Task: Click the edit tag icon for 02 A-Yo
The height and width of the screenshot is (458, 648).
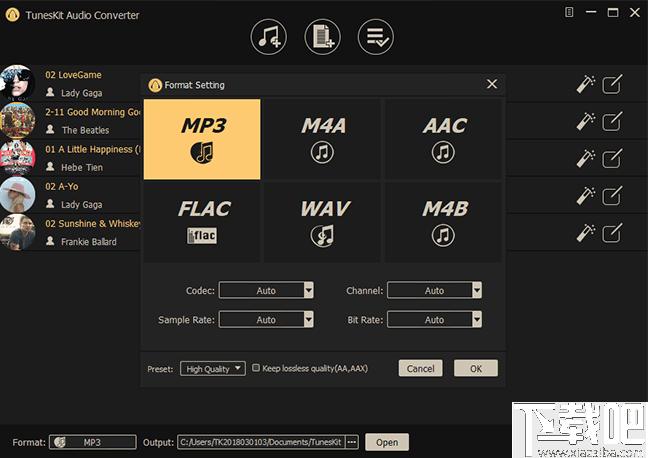Action: 612,196
